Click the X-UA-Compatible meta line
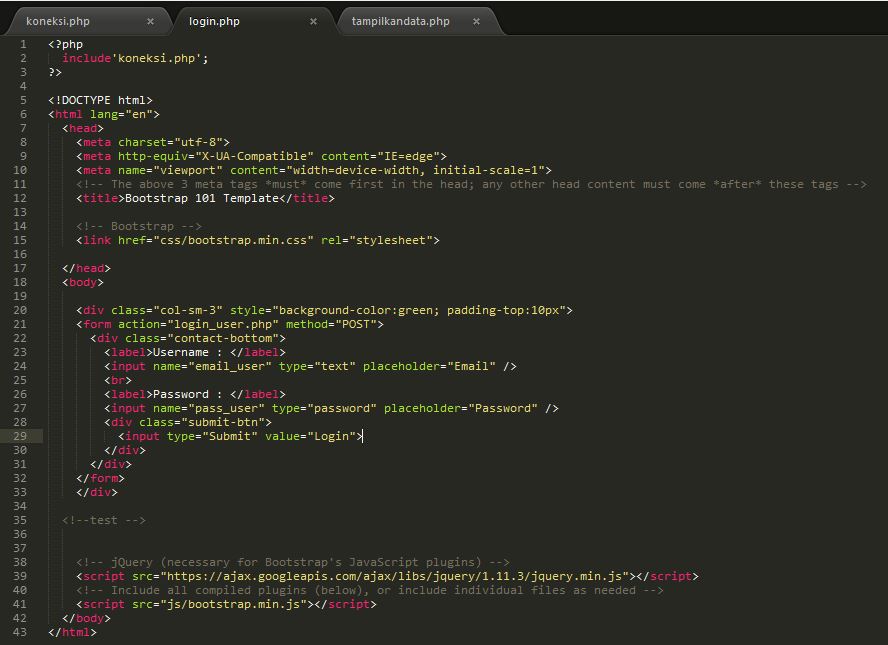888x645 pixels. click(x=262, y=156)
